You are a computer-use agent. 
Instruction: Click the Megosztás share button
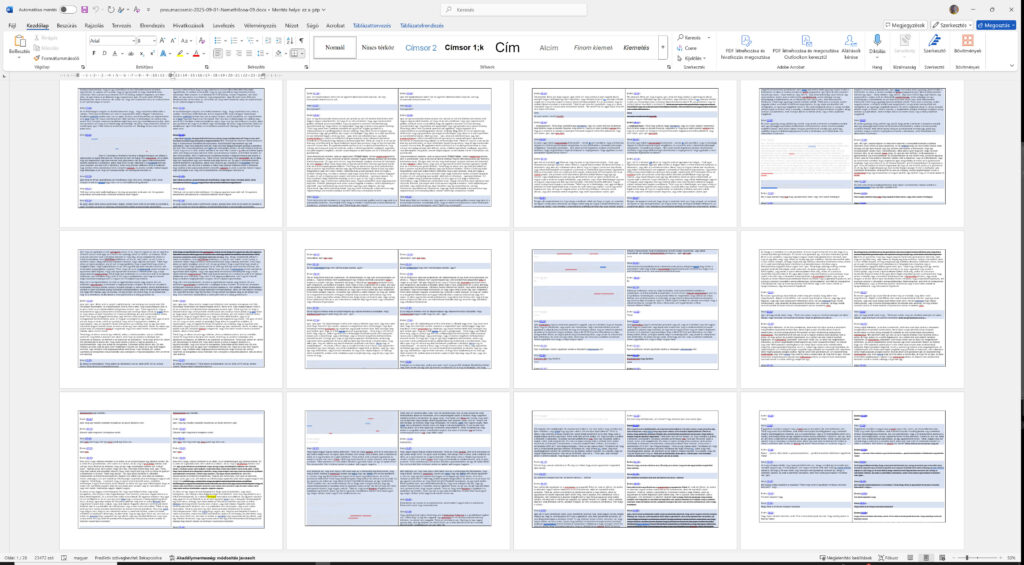995,25
